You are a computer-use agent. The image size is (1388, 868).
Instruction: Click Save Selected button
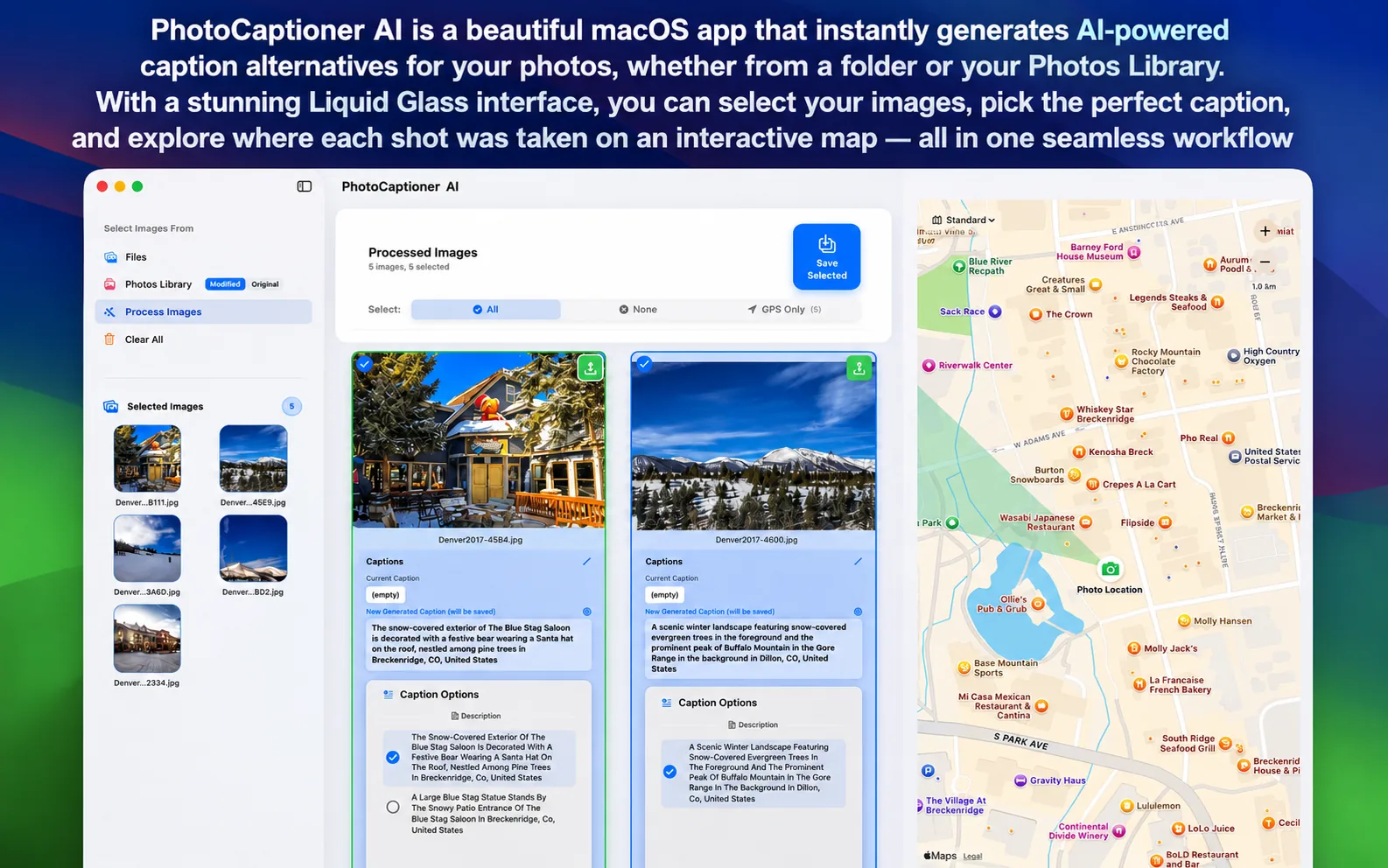pyautogui.click(x=826, y=257)
